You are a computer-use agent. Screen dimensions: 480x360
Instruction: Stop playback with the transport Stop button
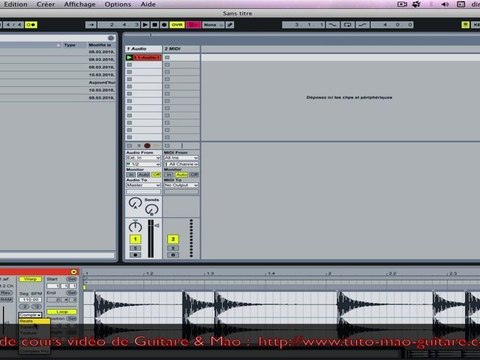(155, 25)
